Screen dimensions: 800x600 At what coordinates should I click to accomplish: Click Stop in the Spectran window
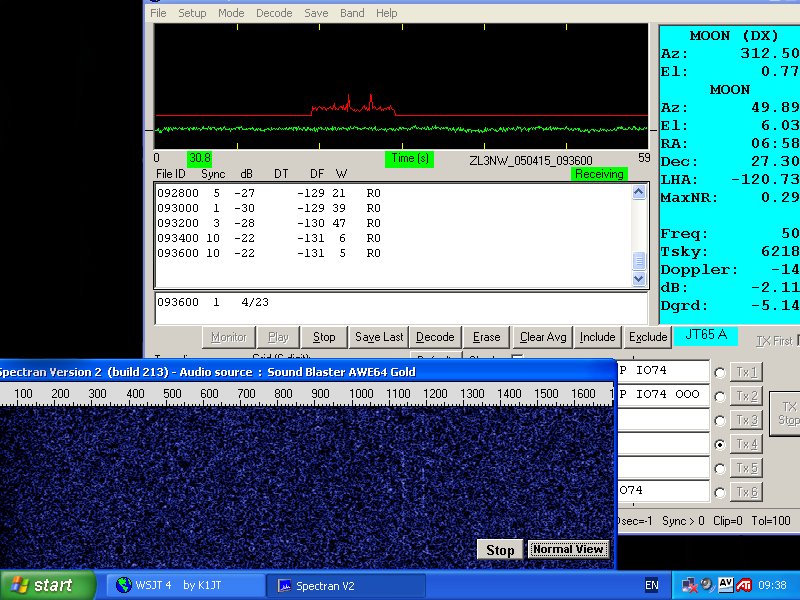[500, 550]
